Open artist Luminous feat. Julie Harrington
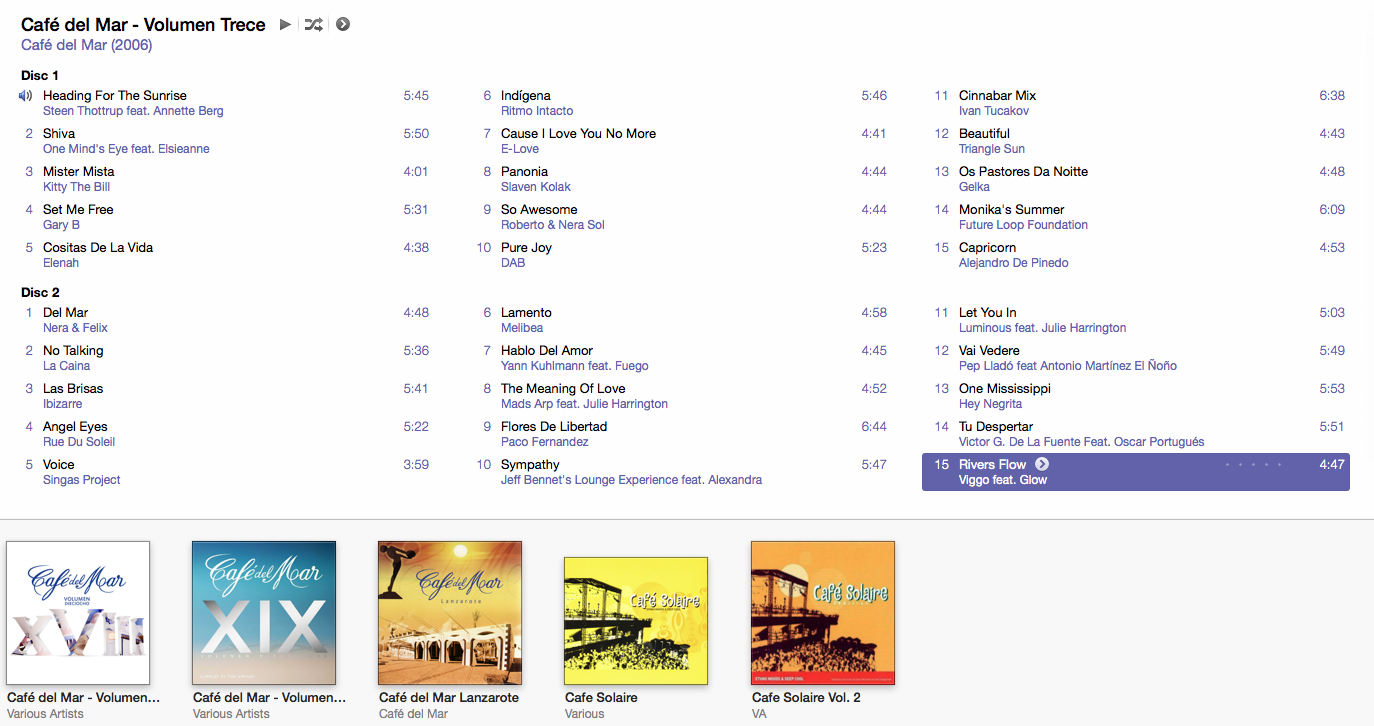This screenshot has height=726, width=1374. [1042, 328]
